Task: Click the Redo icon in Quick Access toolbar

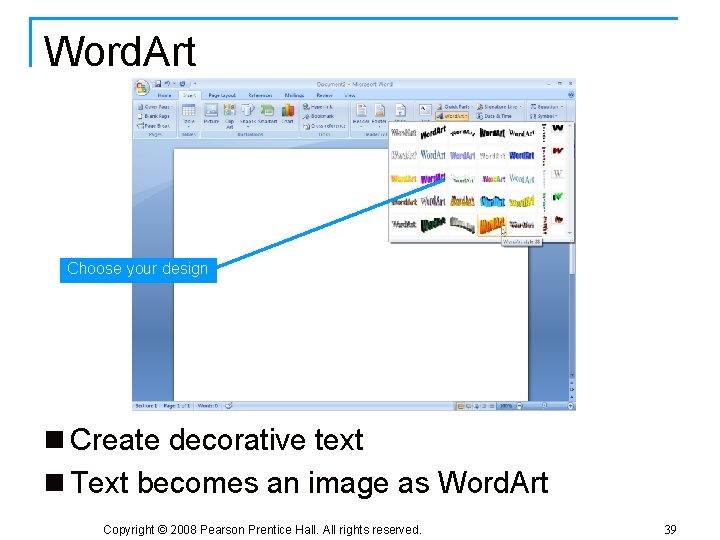Action: point(182,84)
